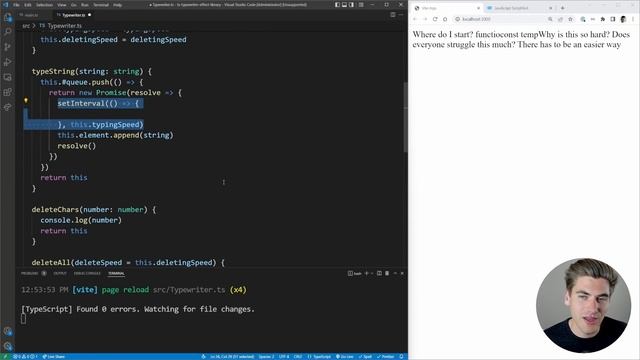The width and height of the screenshot is (640, 360).
Task: Split the terminal pane
Action: 379,273
